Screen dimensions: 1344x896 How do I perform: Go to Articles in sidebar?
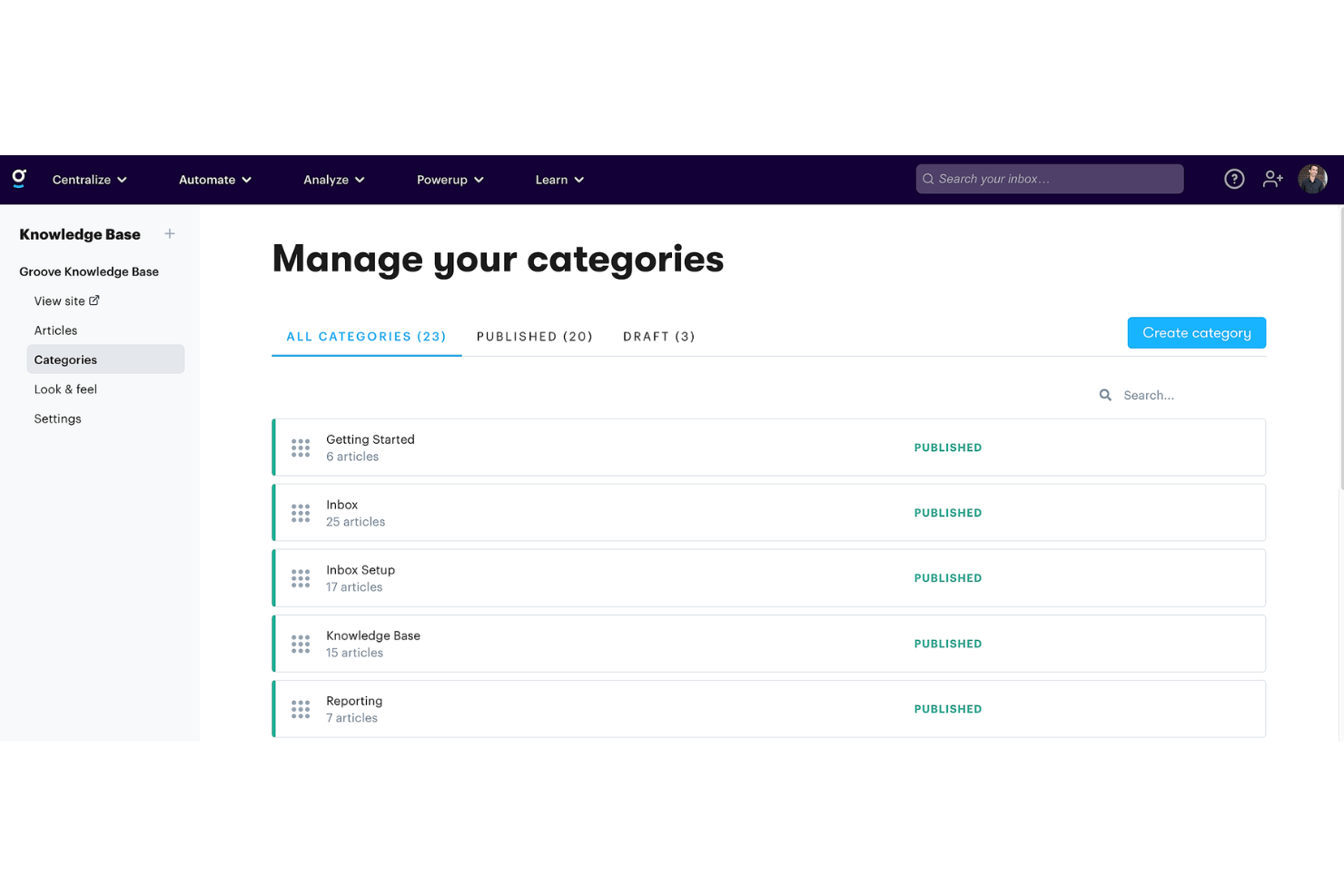tap(55, 330)
